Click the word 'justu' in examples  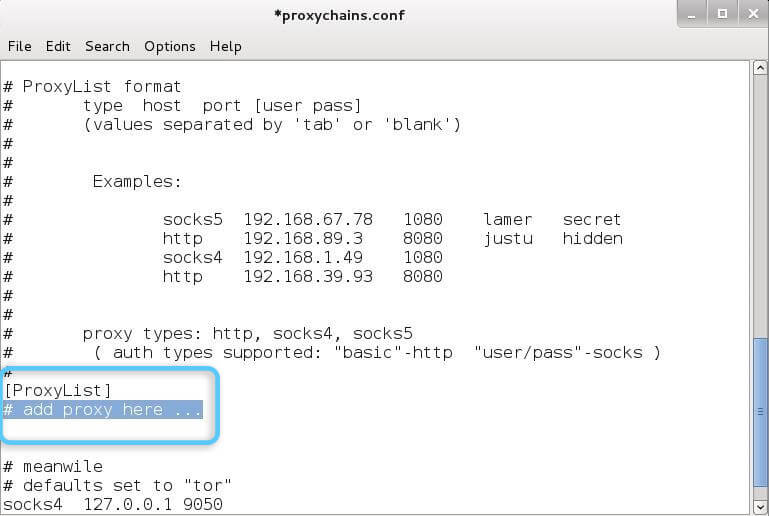(508, 239)
